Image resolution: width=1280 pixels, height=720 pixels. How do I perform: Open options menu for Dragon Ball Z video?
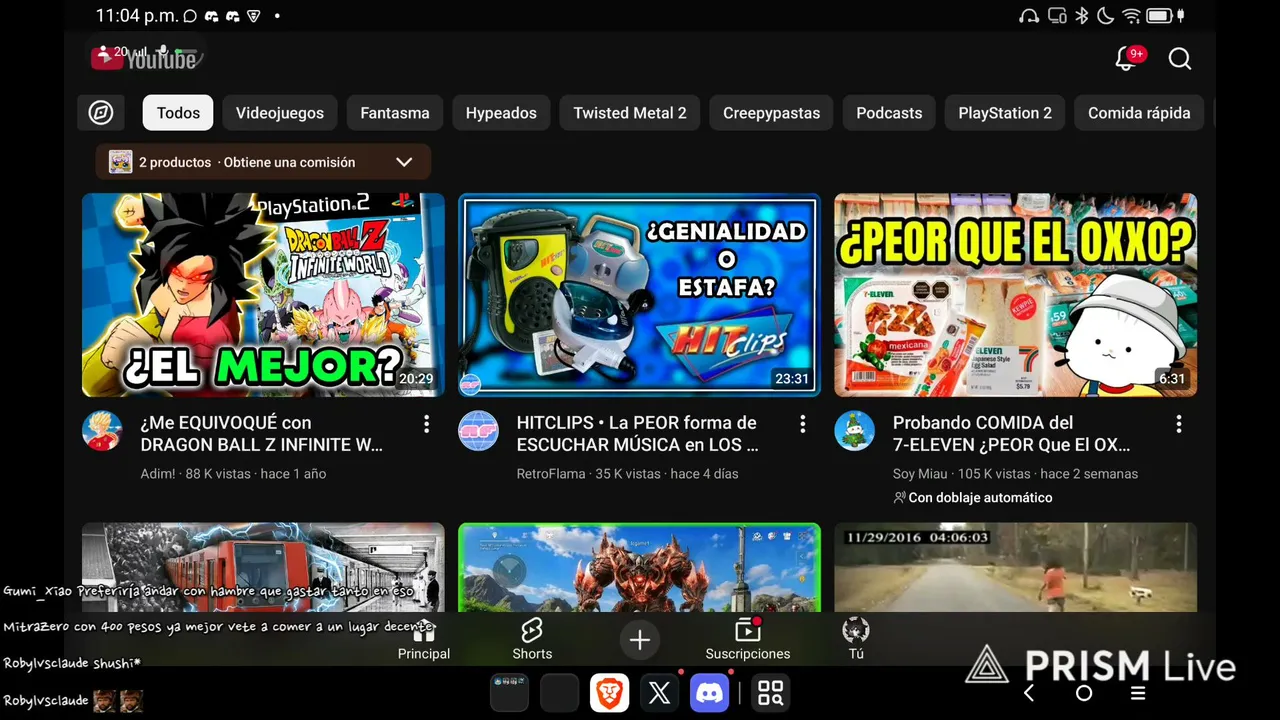pyautogui.click(x=426, y=424)
